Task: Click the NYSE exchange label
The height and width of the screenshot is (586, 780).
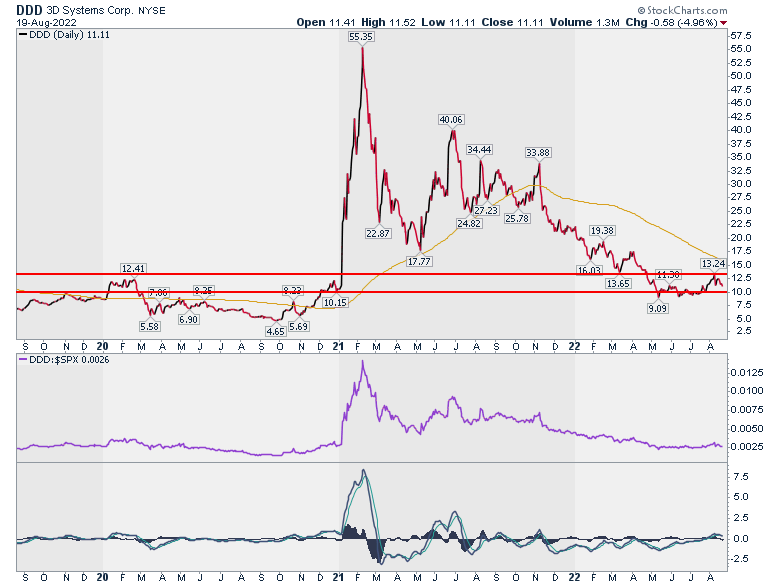Action: [x=152, y=10]
